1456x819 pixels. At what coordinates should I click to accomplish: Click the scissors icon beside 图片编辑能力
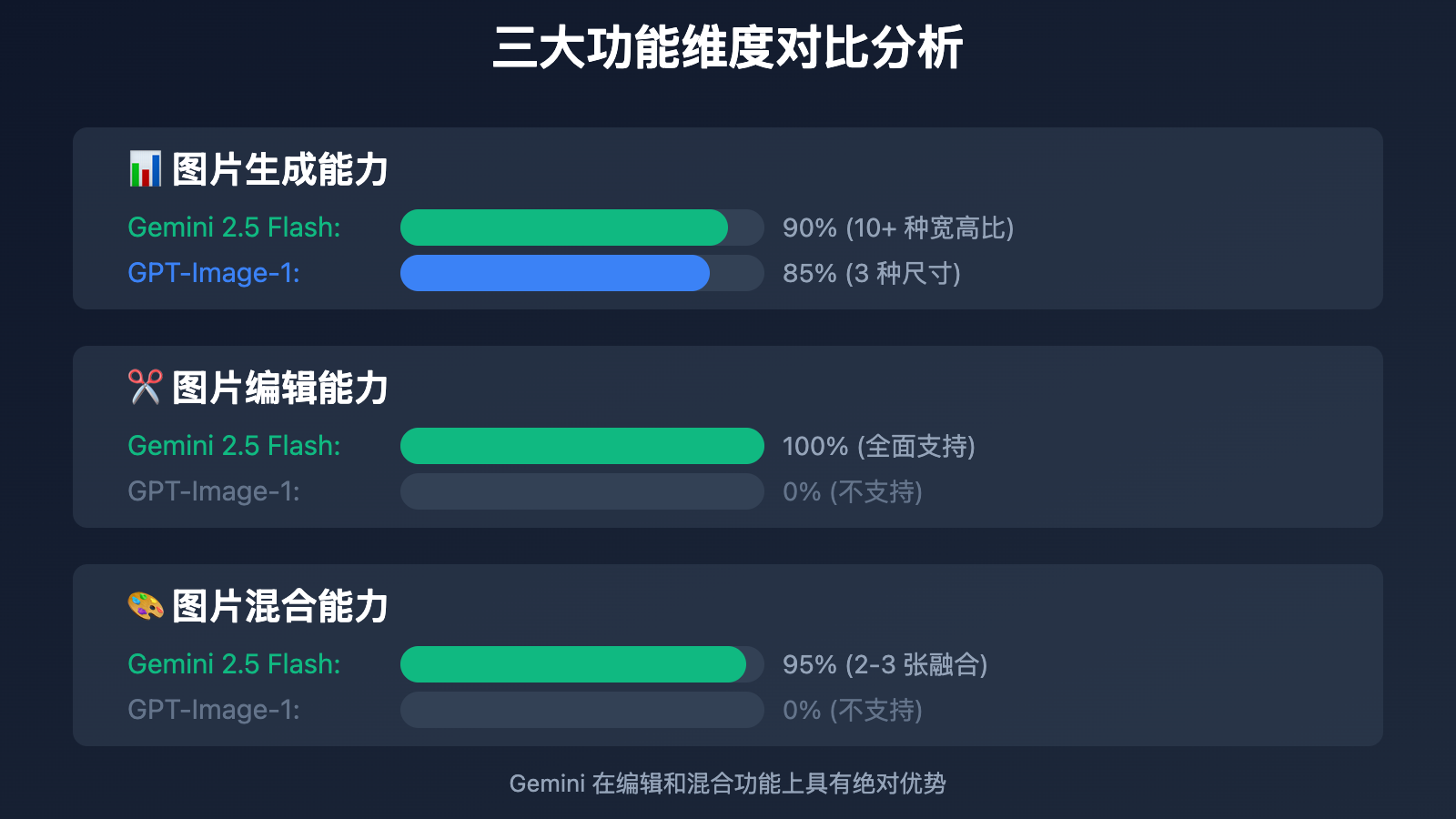click(x=145, y=388)
